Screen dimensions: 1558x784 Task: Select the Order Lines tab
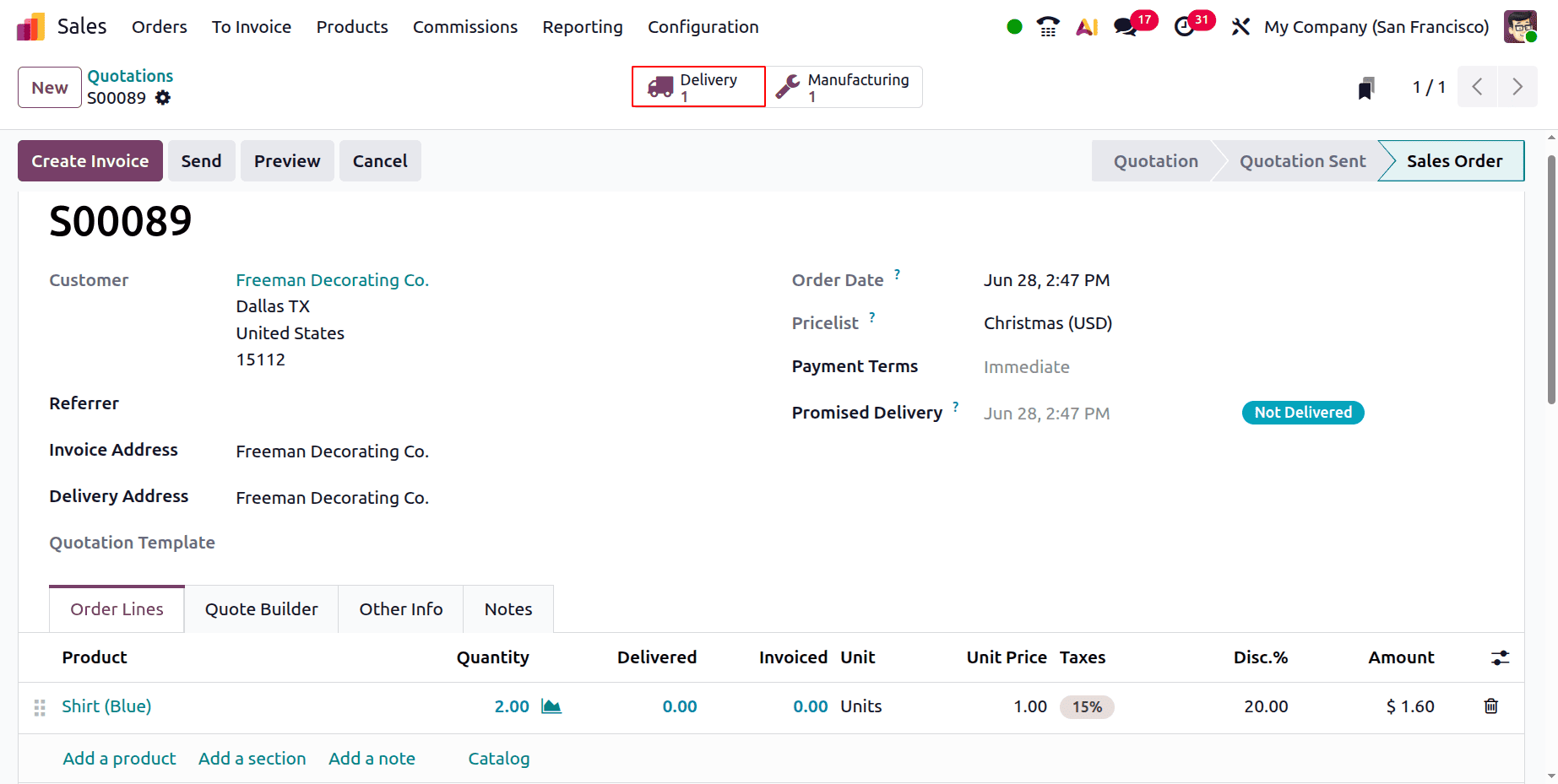117,609
